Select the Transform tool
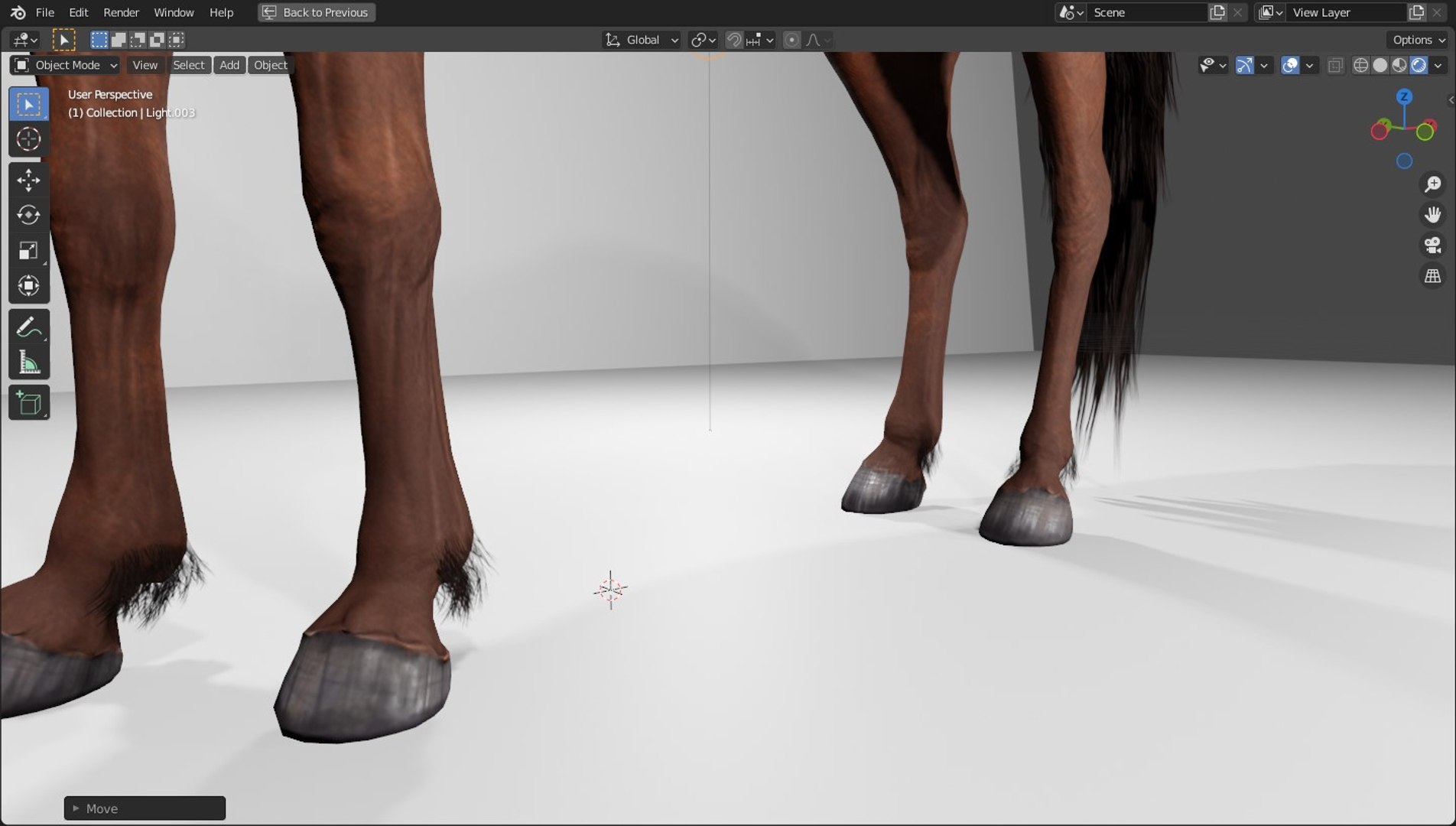Viewport: 1456px width, 826px height. (29, 286)
